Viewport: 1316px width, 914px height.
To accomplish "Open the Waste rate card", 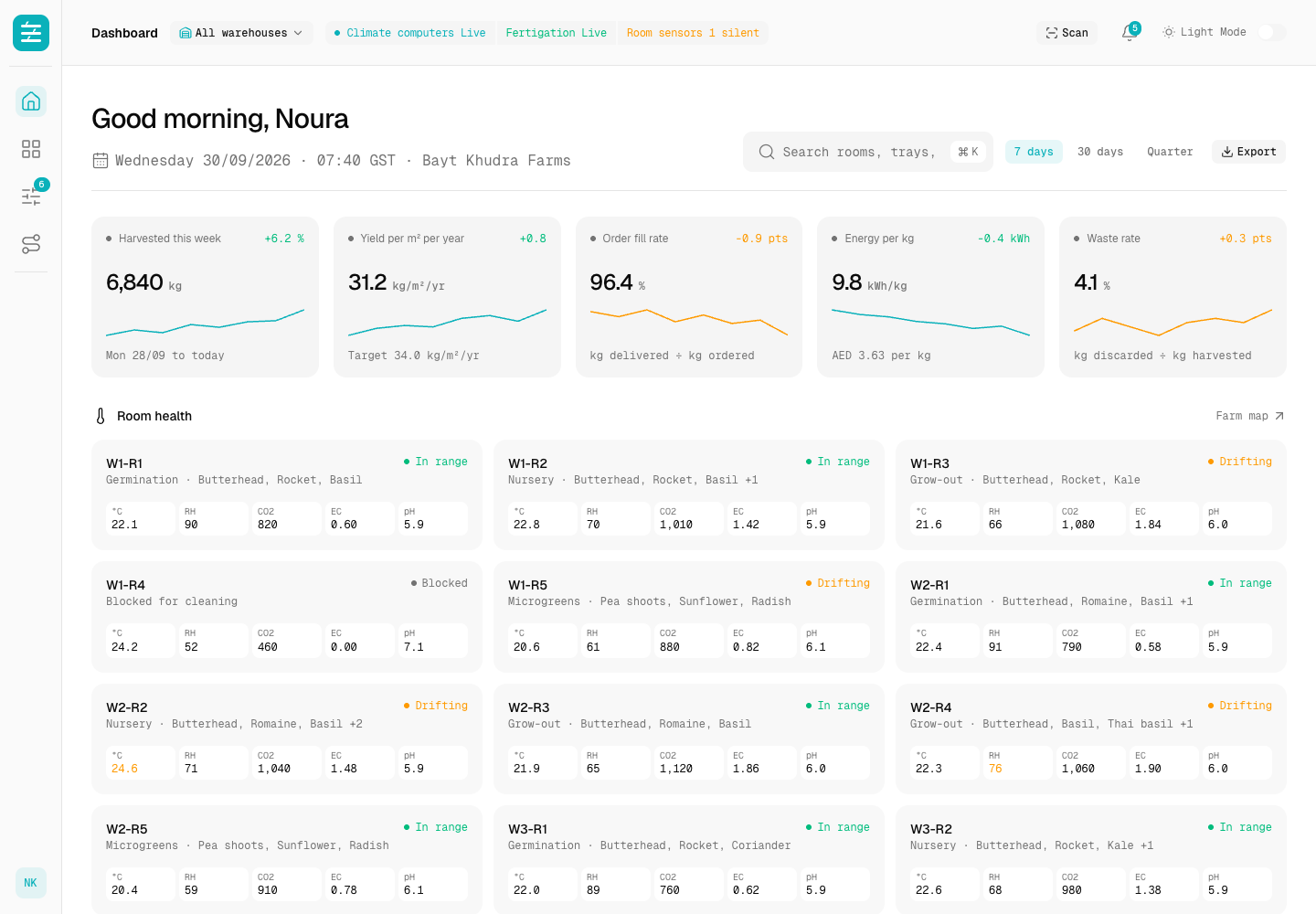I will 1173,297.
